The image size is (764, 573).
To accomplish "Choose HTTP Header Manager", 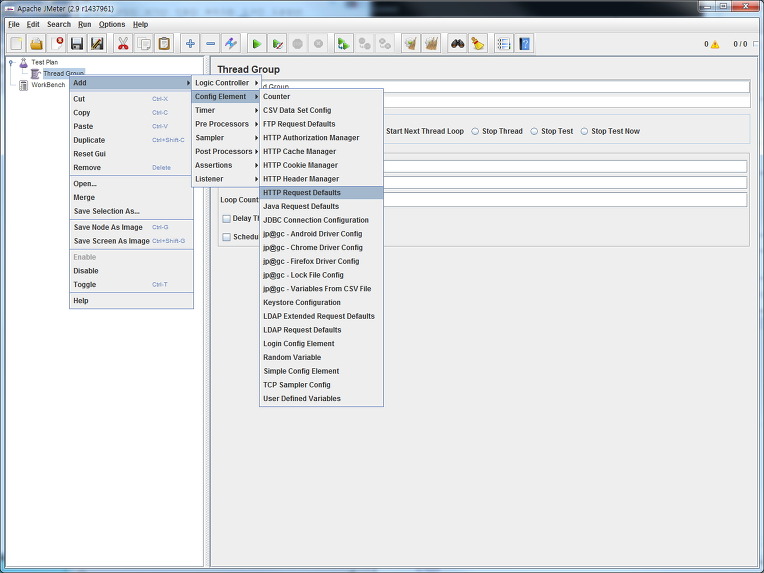I will pos(321,179).
